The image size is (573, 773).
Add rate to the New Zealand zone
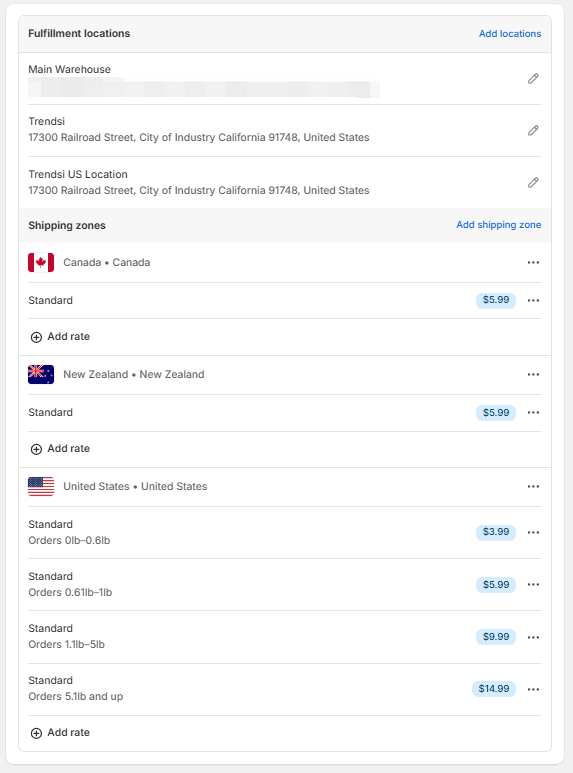(60, 449)
